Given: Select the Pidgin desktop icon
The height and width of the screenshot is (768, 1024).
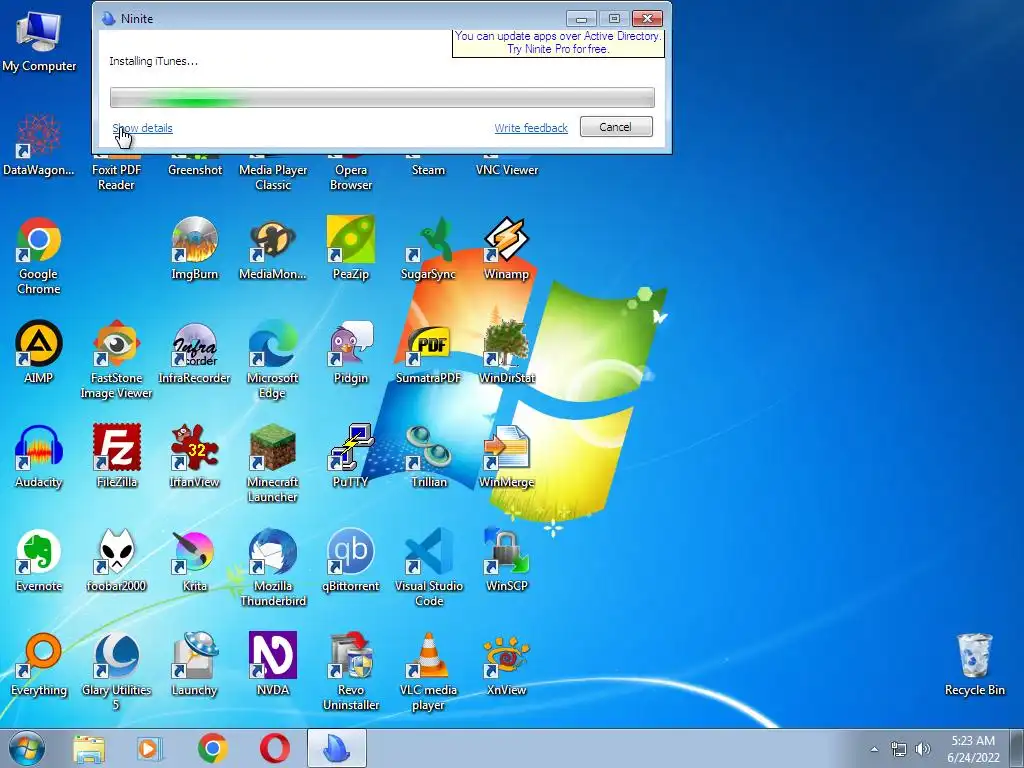Looking at the screenshot, I should coord(351,352).
